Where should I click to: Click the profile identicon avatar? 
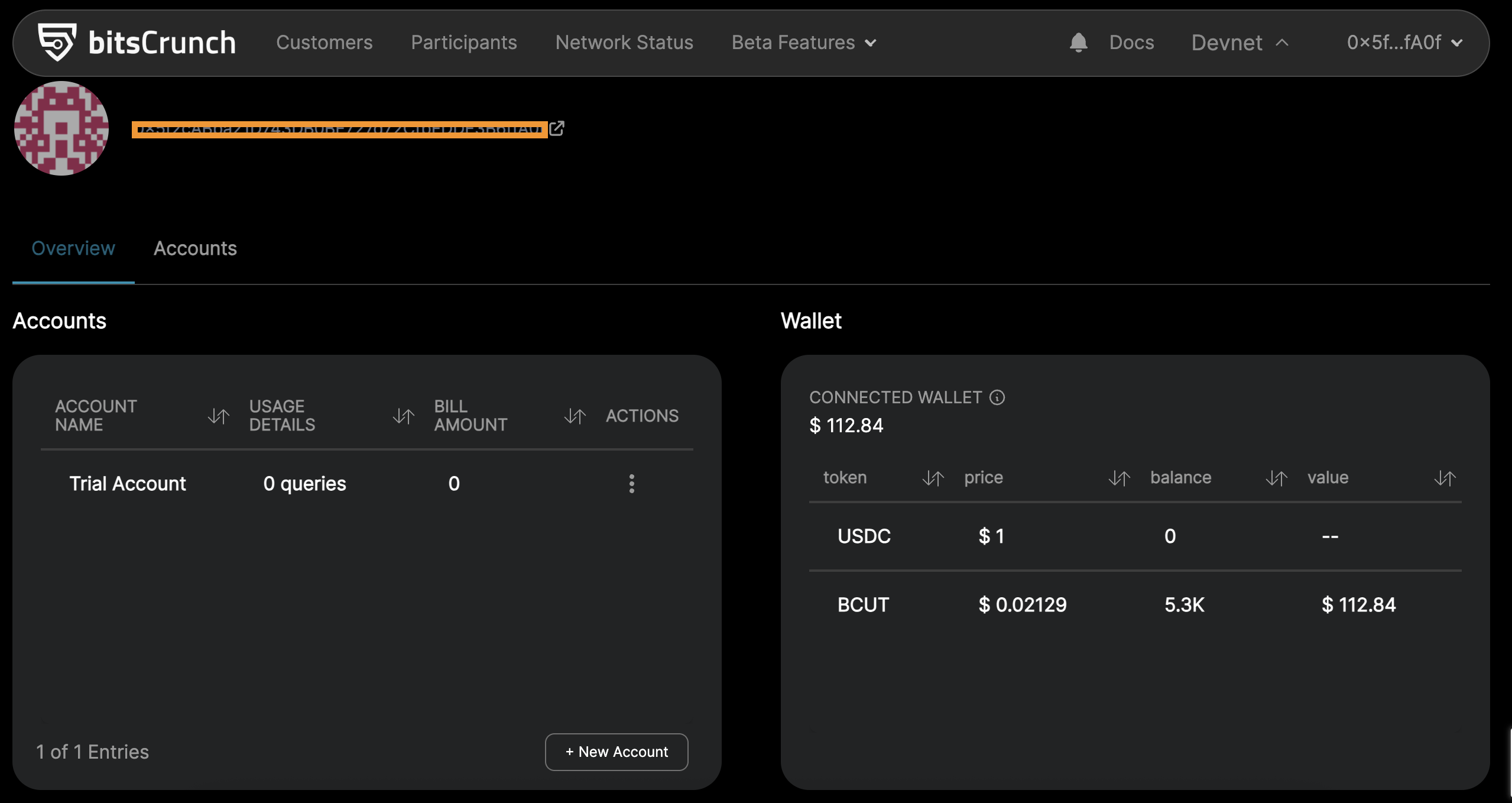click(61, 128)
